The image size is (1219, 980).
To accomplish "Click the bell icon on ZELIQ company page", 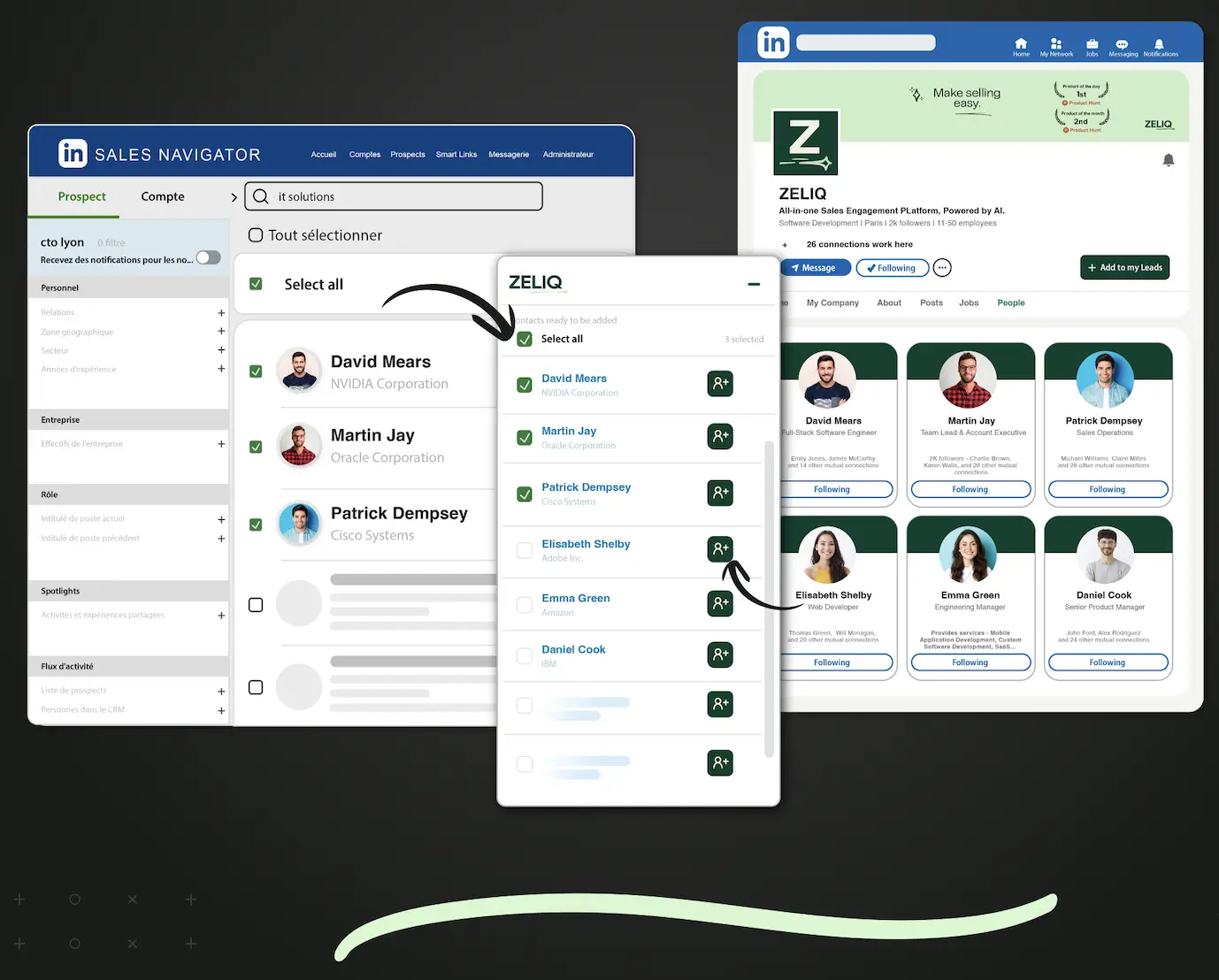I will (1168, 160).
